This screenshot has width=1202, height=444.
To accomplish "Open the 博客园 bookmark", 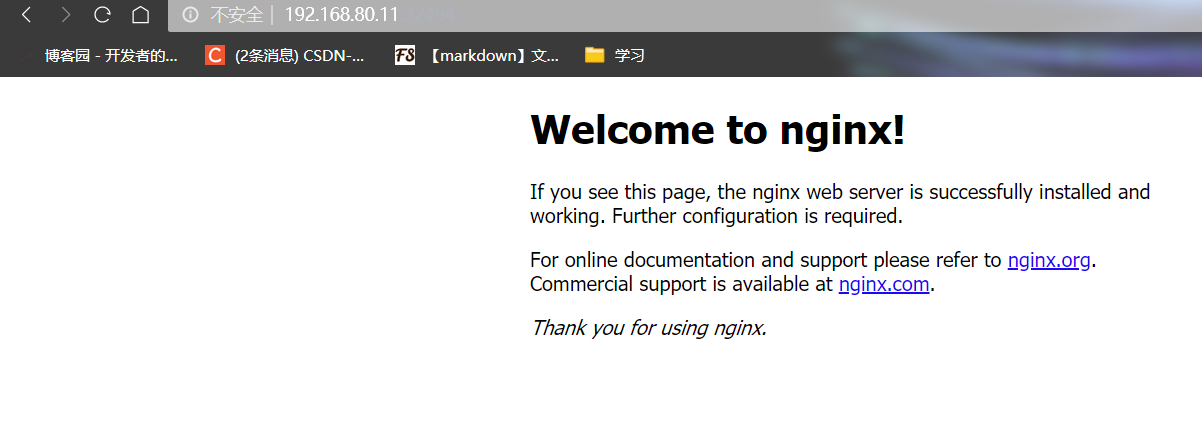I will (111, 56).
